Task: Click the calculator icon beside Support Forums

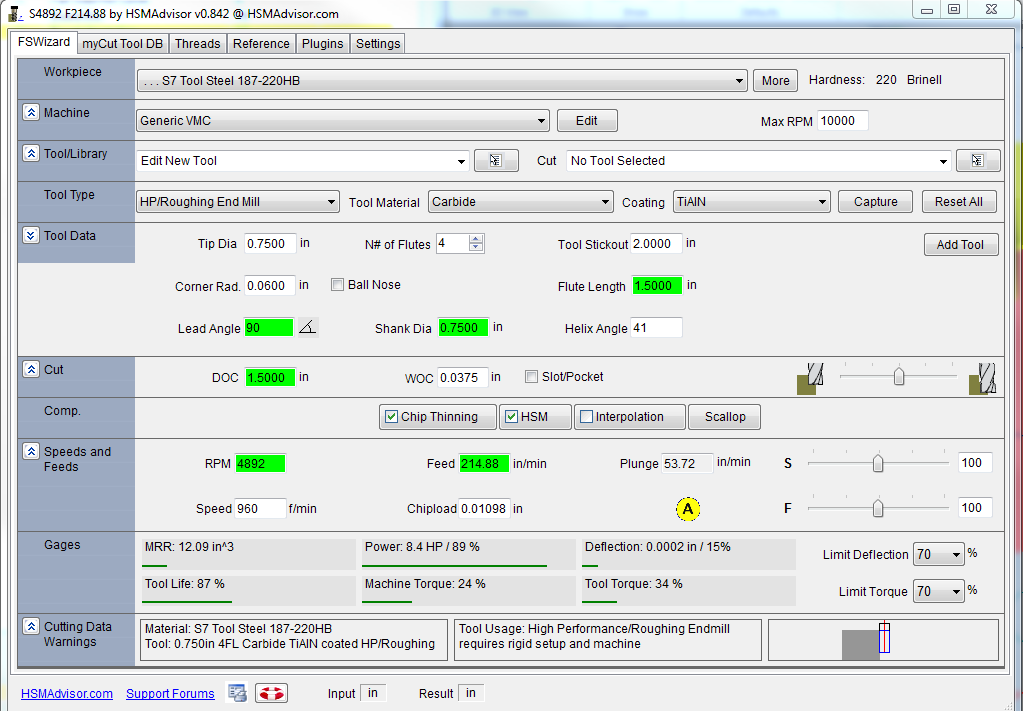Action: click(237, 693)
